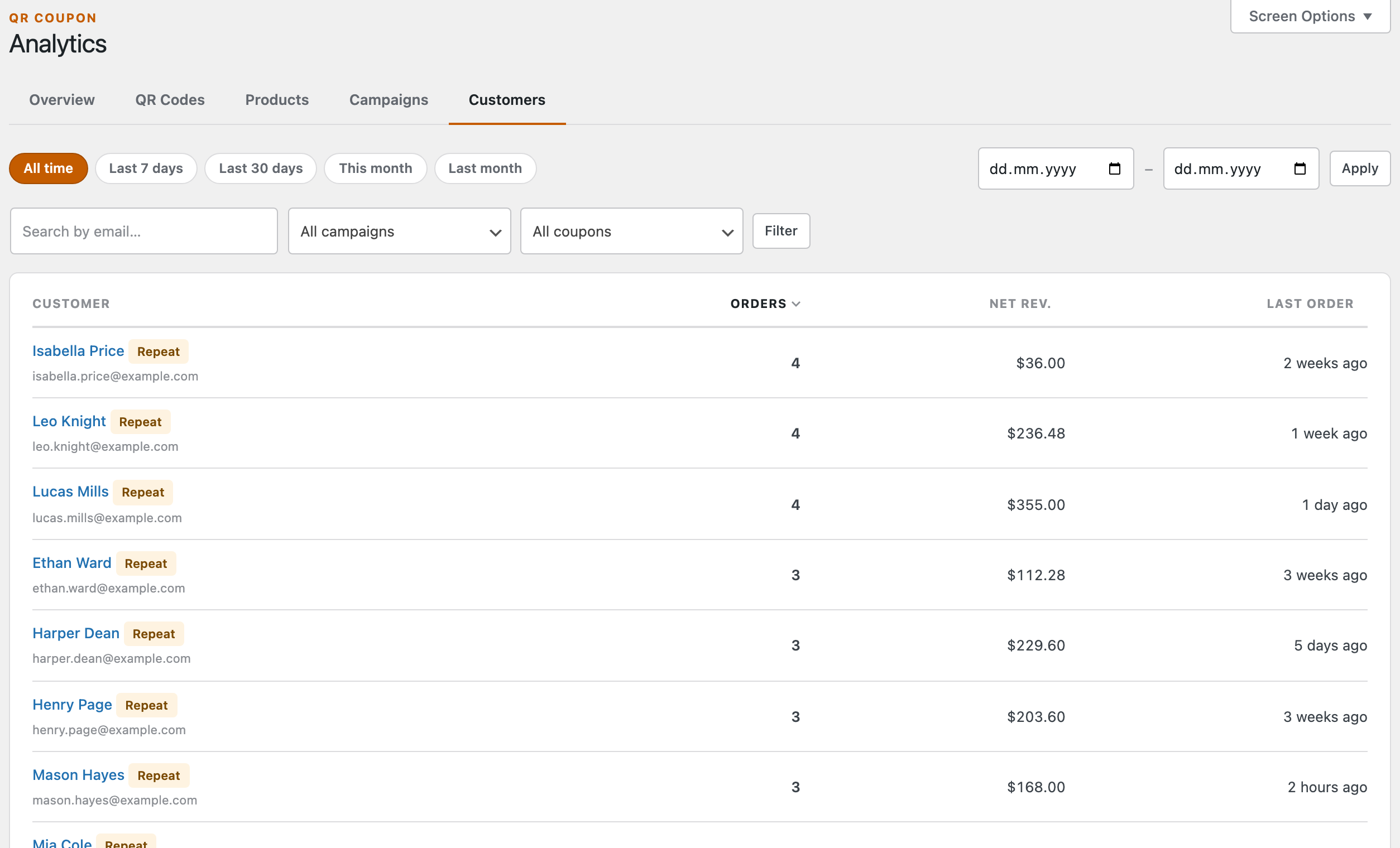This screenshot has height=848, width=1400.
Task: Click the 2 weeks ago last order cell
Action: [x=1325, y=364]
